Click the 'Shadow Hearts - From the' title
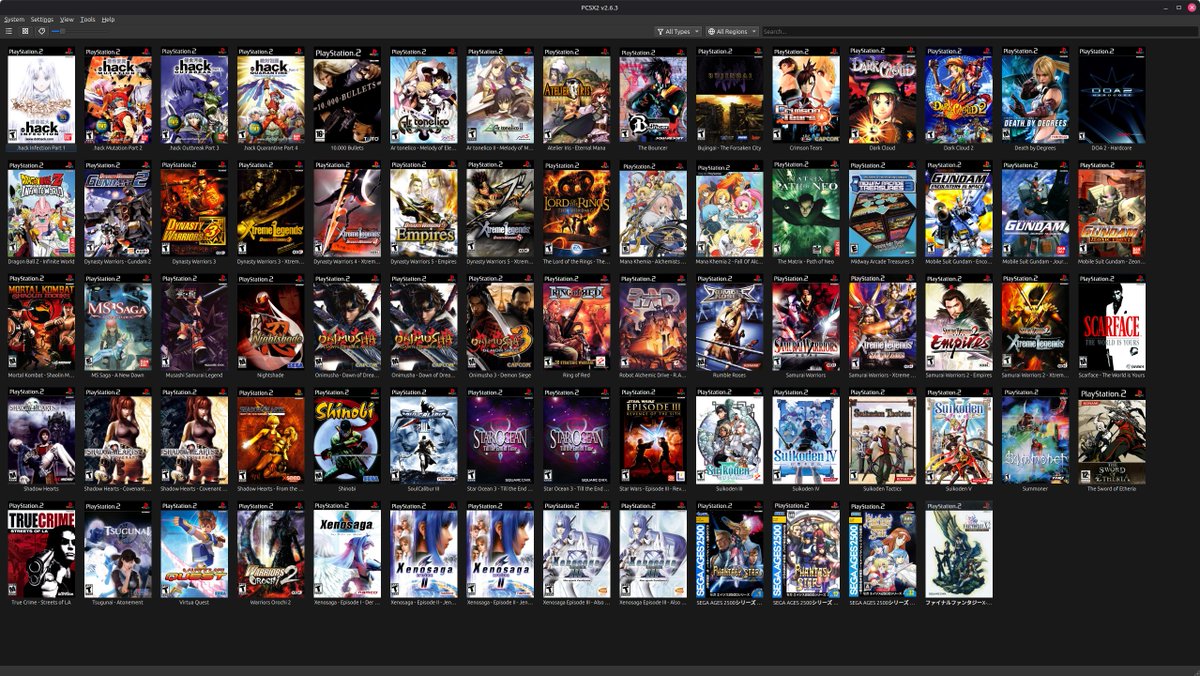Viewport: 1200px width, 676px height. pyautogui.click(x=271, y=489)
